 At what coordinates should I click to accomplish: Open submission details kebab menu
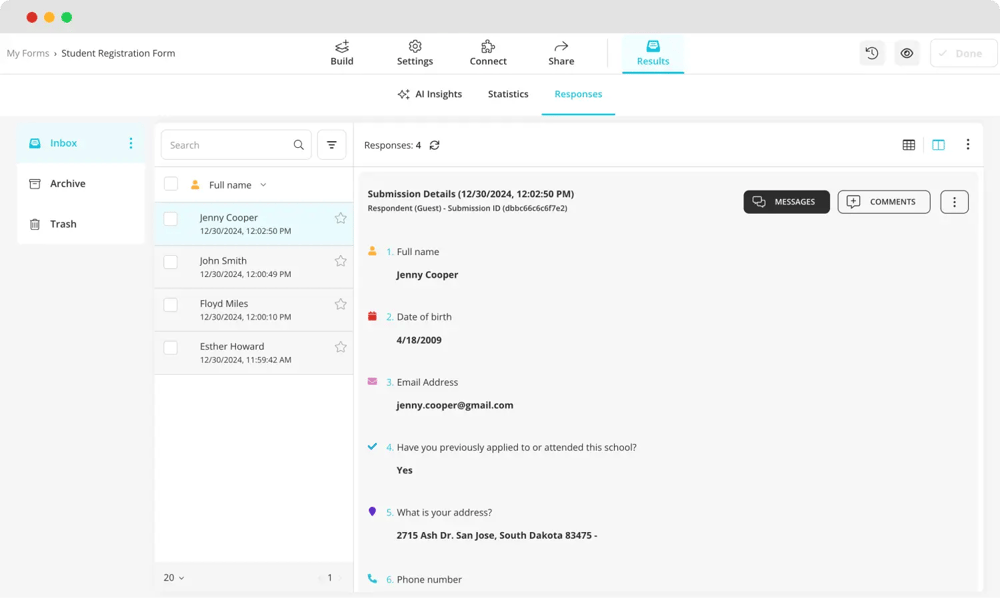(954, 202)
